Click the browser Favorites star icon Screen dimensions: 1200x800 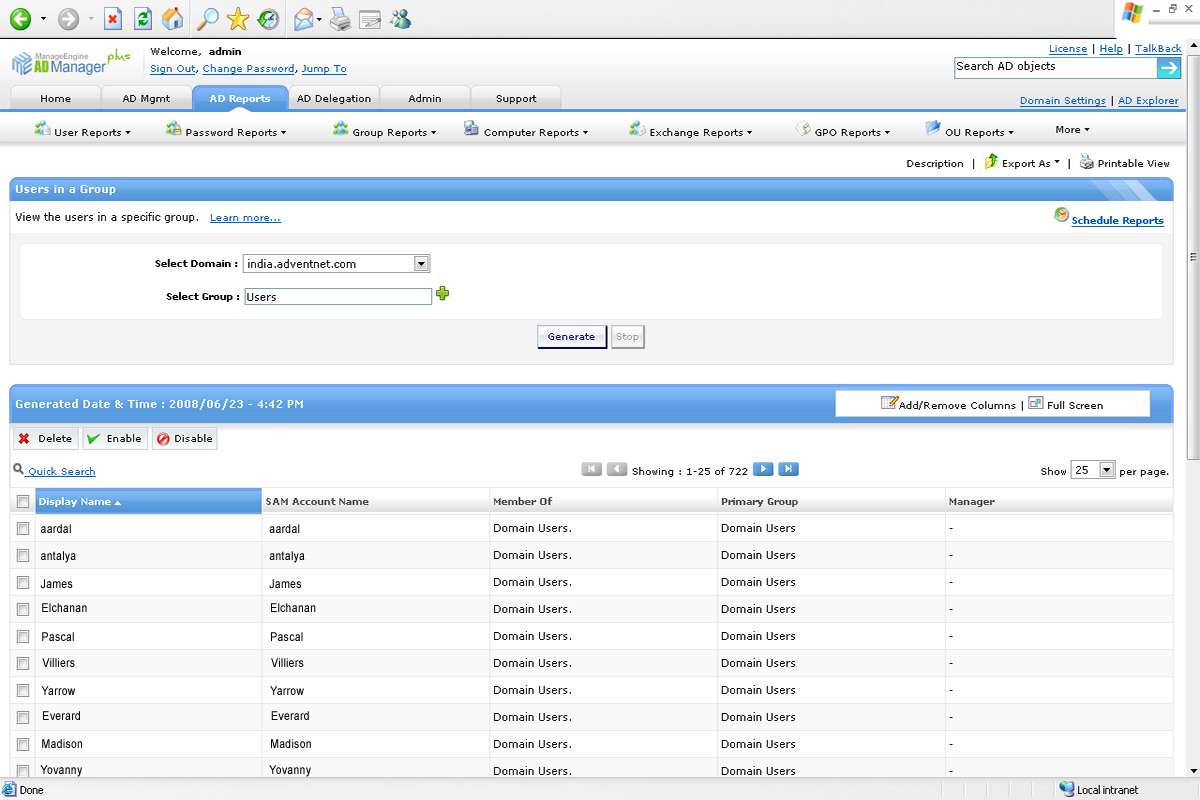click(x=237, y=18)
